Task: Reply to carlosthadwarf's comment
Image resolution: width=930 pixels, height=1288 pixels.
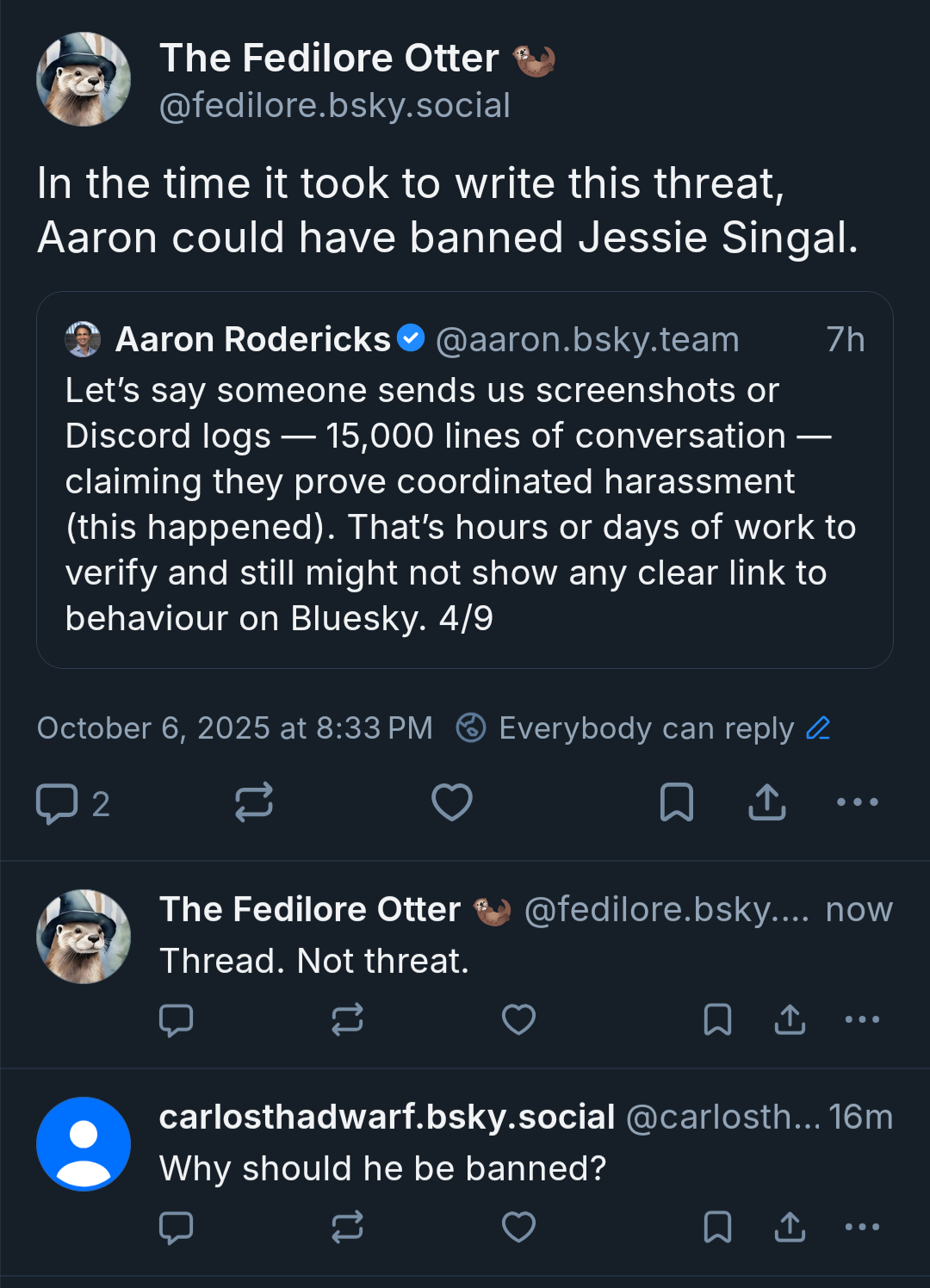Action: (x=177, y=1227)
